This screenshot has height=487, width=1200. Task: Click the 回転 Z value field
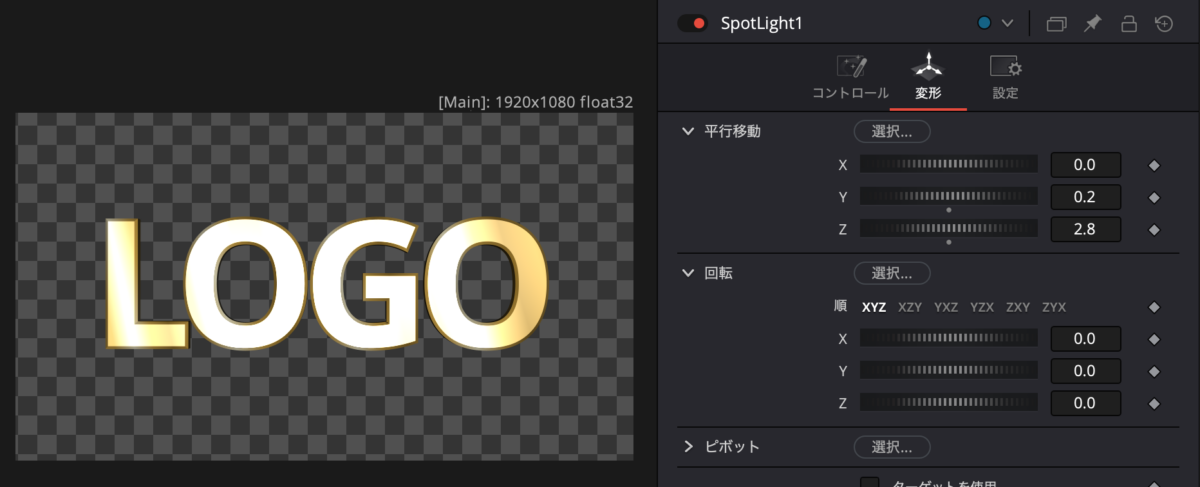pos(1085,403)
